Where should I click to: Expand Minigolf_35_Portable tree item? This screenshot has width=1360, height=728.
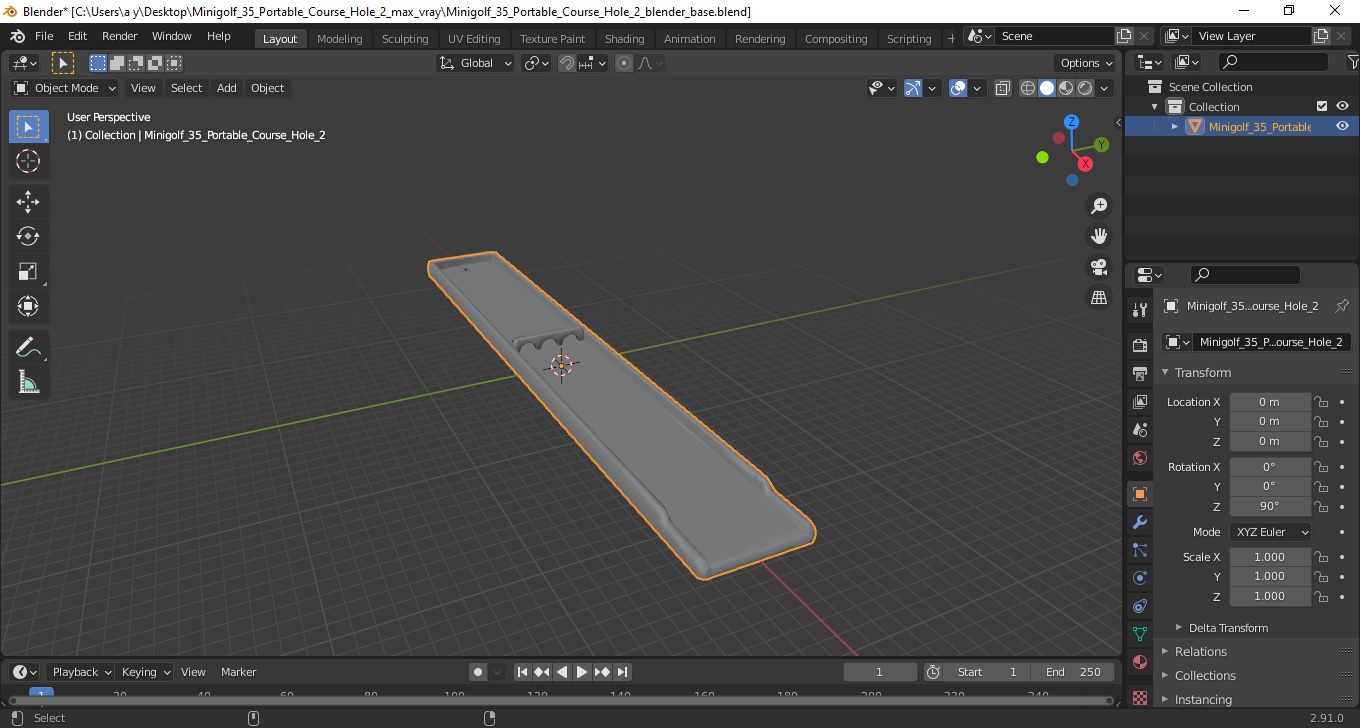[1175, 126]
